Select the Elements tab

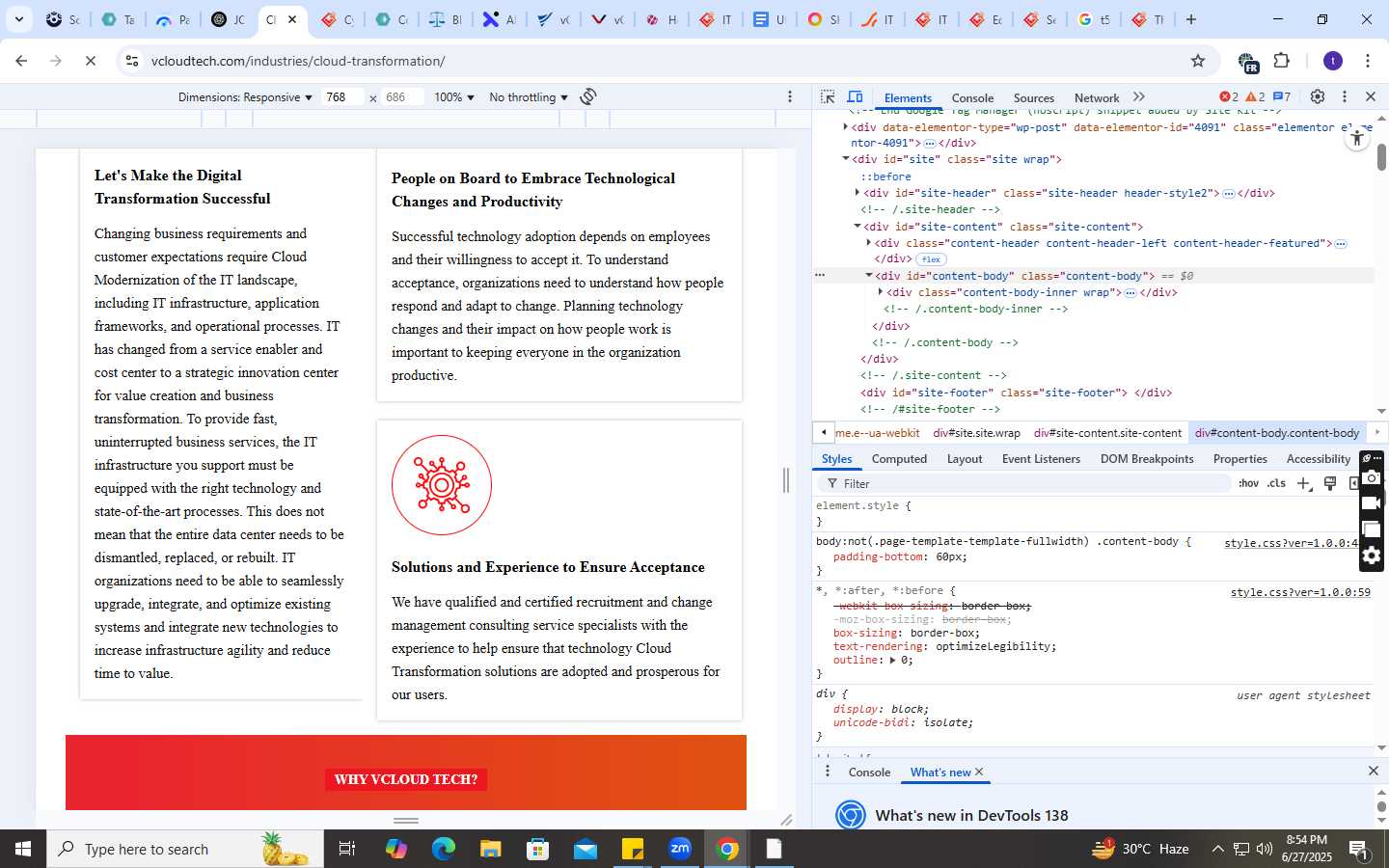pyautogui.click(x=908, y=97)
